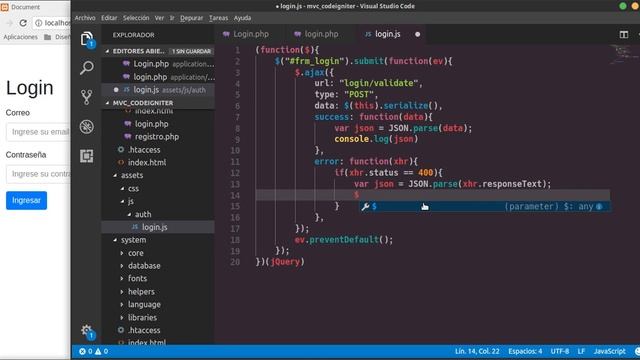The width and height of the screenshot is (640, 360).
Task: Expand the database folder
Action: [x=122, y=266]
